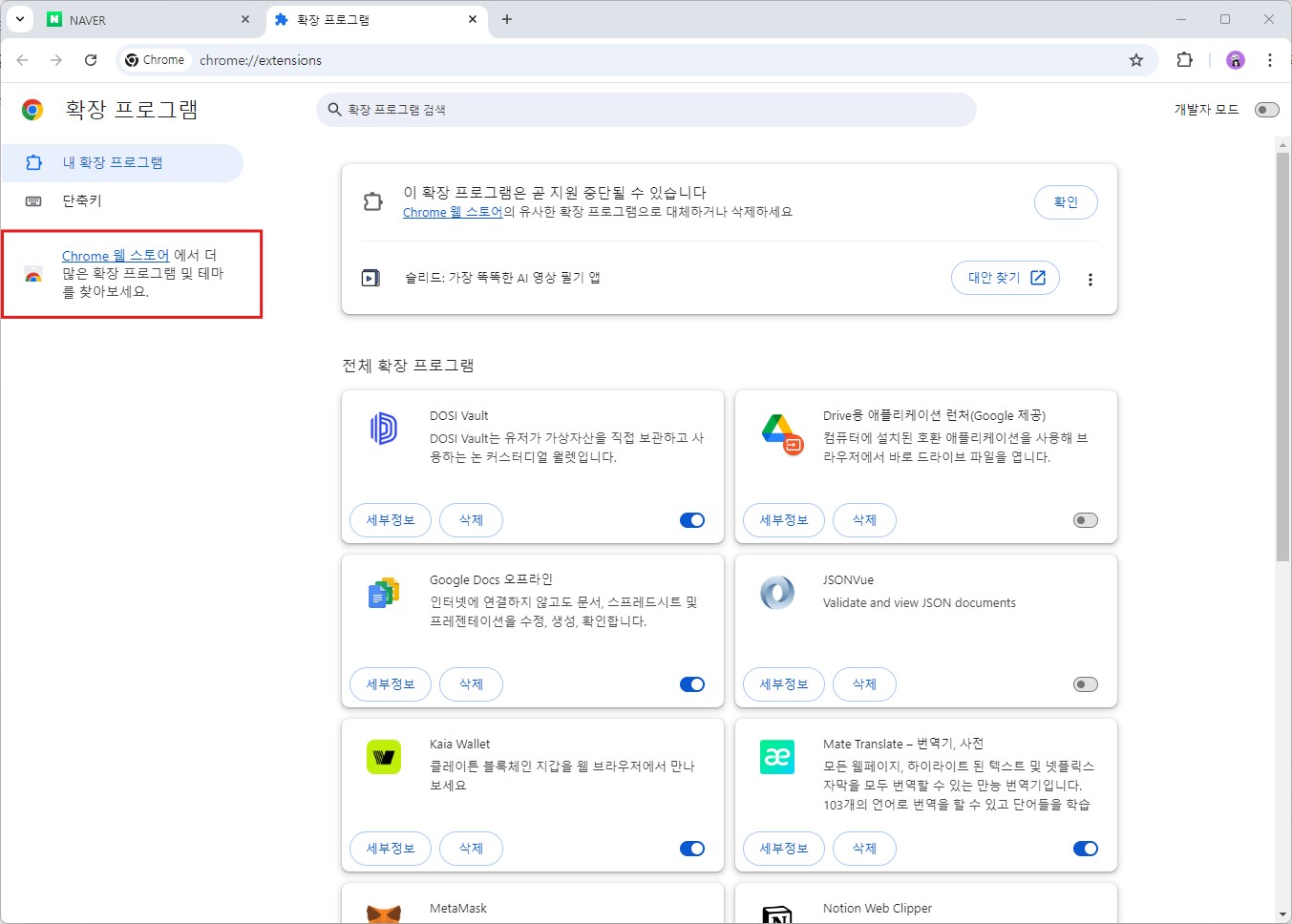Click 삭제 for DOSI Vault
Viewport: 1292px width, 924px height.
(x=471, y=520)
